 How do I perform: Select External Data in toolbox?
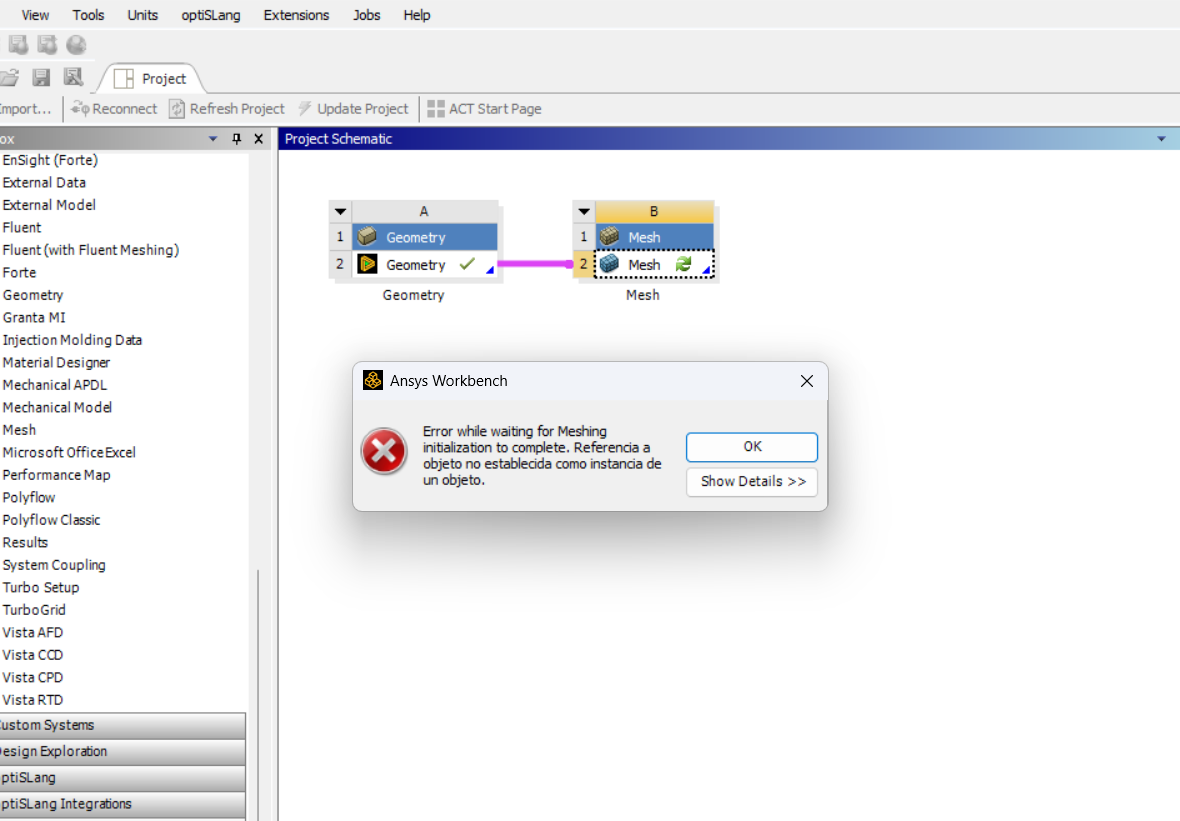pyautogui.click(x=44, y=183)
